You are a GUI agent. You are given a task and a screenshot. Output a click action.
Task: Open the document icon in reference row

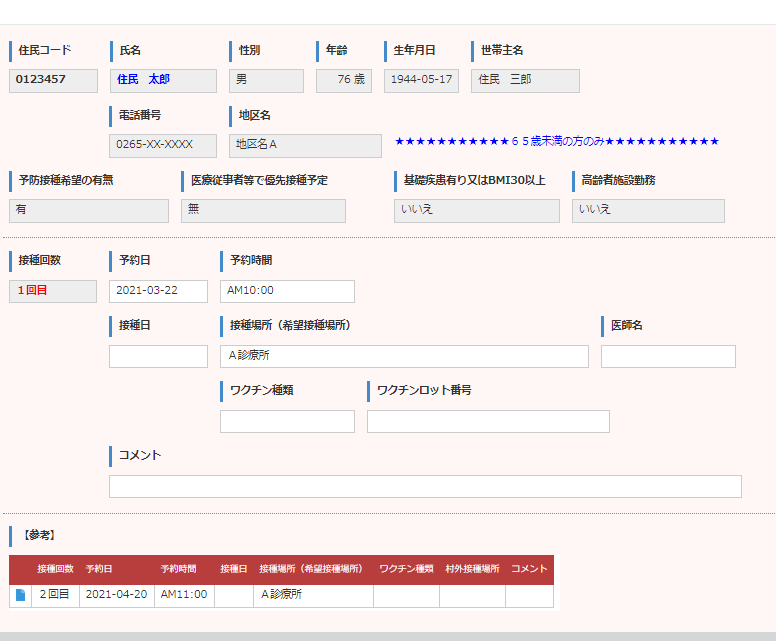20,595
